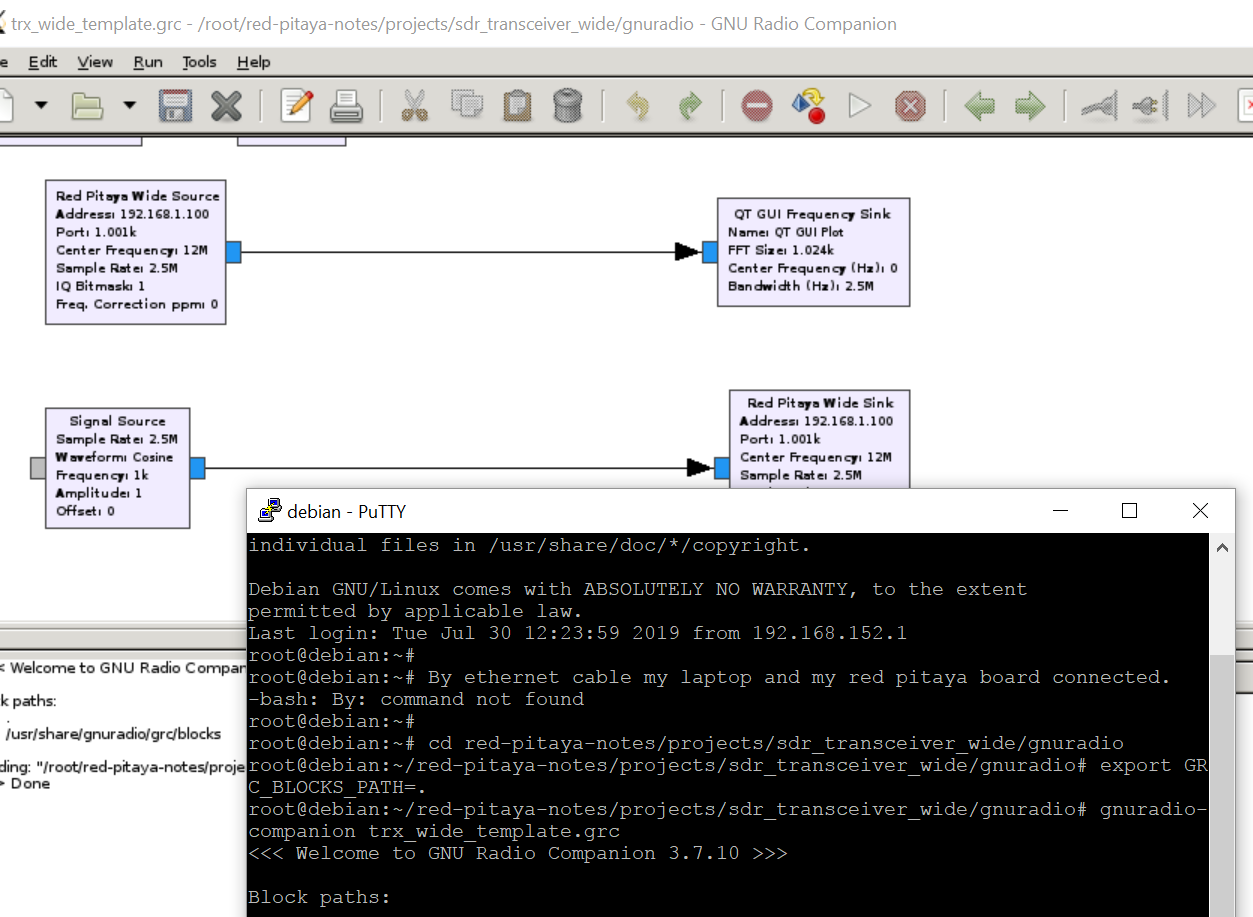The image size is (1253, 917).
Task: Execute the flow graph with play icon
Action: coord(860,105)
